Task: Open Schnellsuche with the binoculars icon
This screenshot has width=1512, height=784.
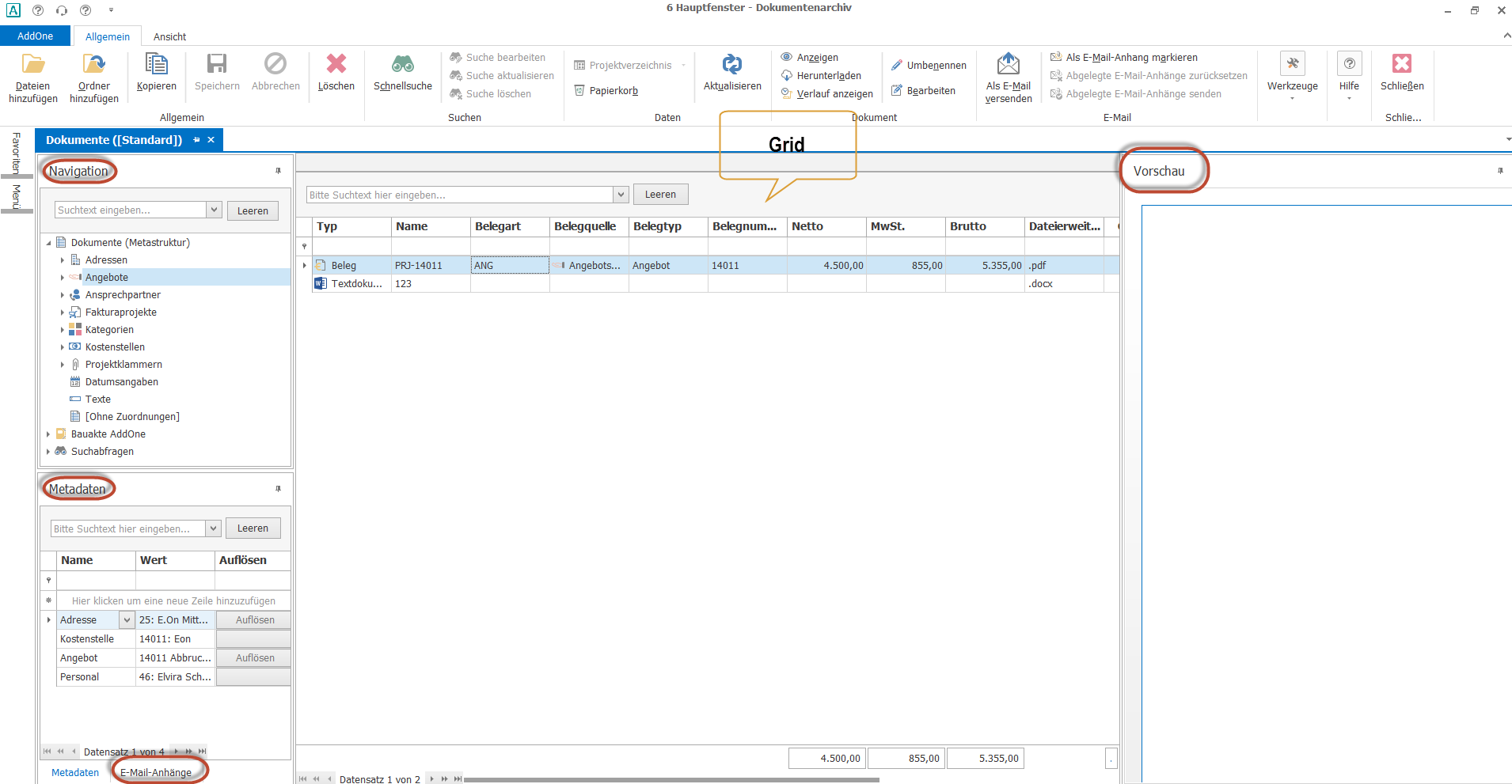Action: point(402,64)
